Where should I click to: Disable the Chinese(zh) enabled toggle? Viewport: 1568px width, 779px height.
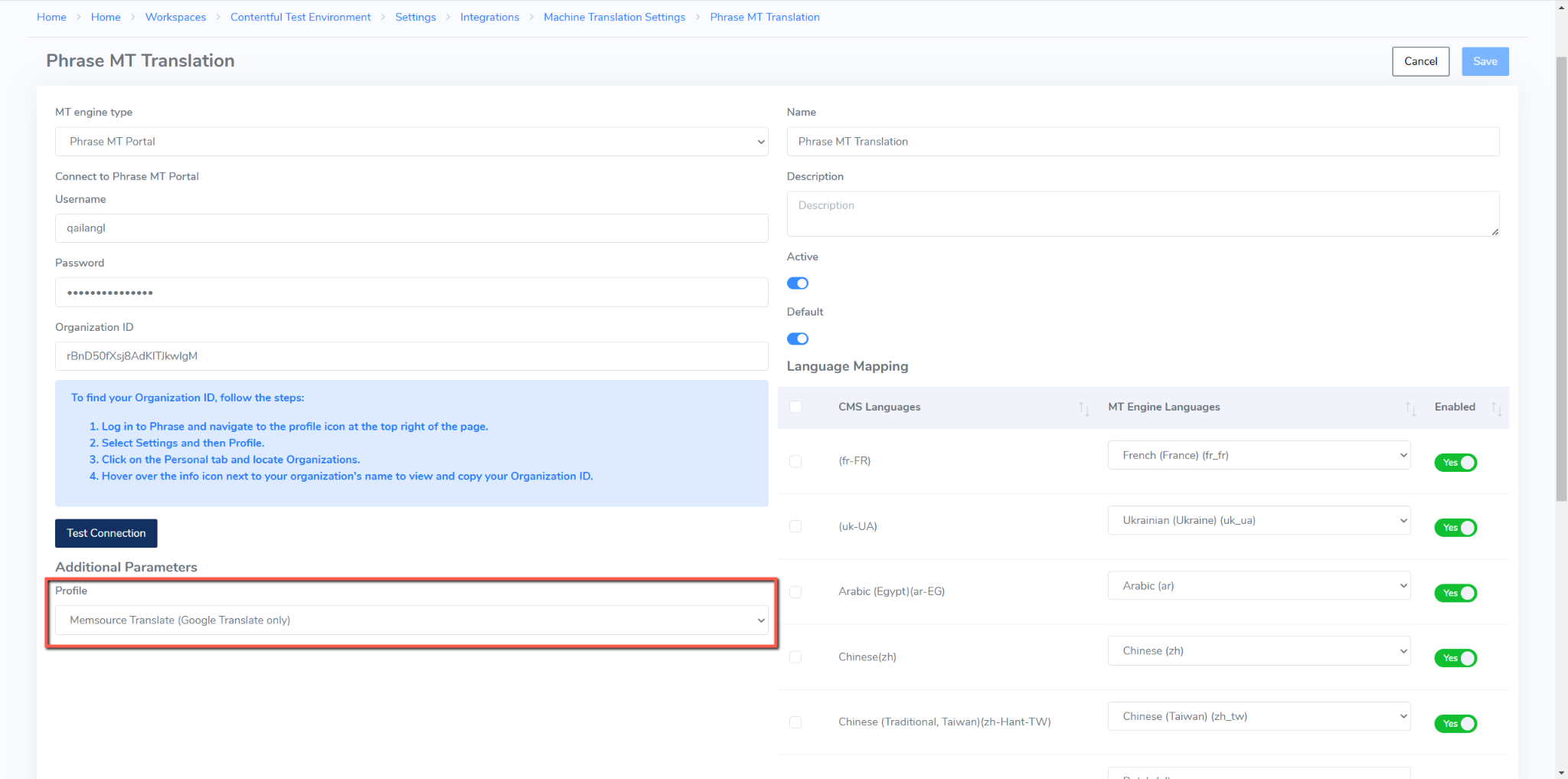pos(1455,658)
